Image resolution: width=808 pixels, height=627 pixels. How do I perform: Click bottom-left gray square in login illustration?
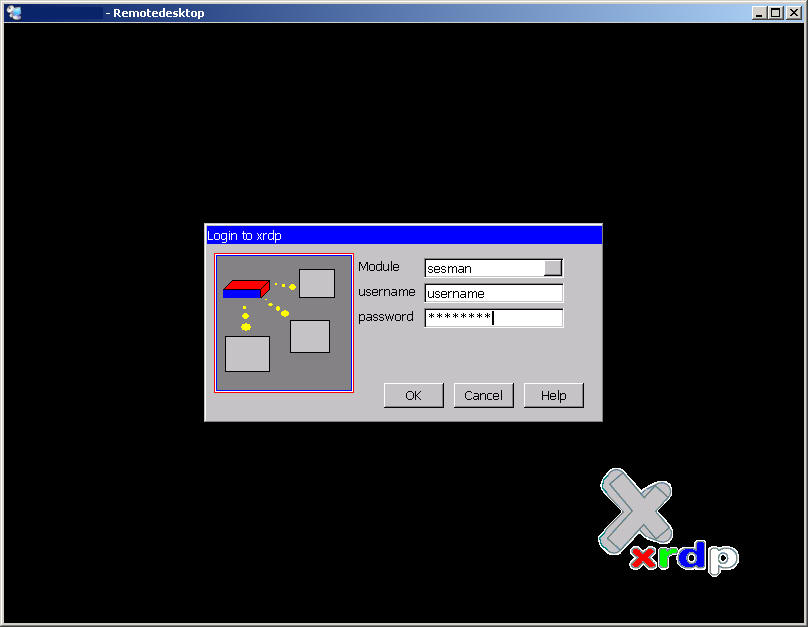pos(247,353)
